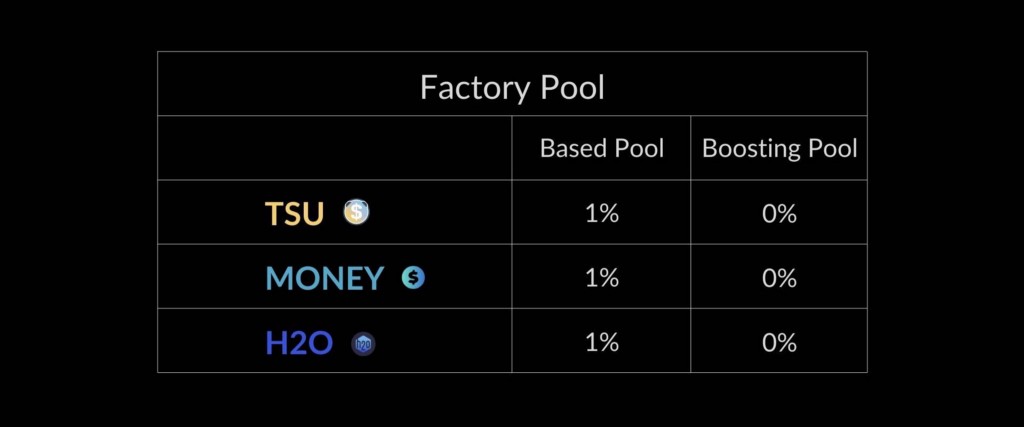Image resolution: width=1024 pixels, height=427 pixels.
Task: Click the TSU coin icon
Action: pyautogui.click(x=357, y=212)
